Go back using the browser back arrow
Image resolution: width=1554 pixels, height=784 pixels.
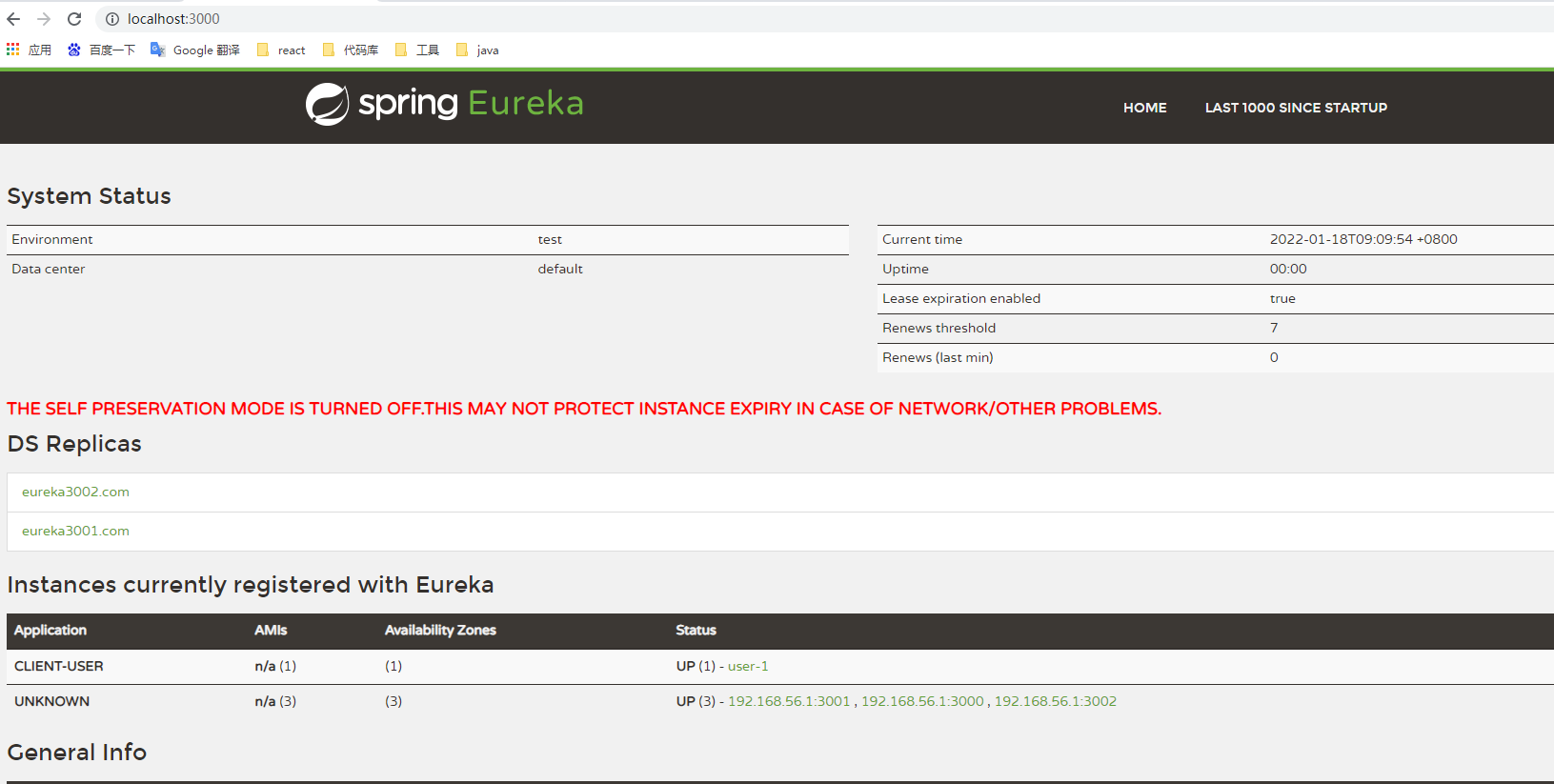point(13,19)
